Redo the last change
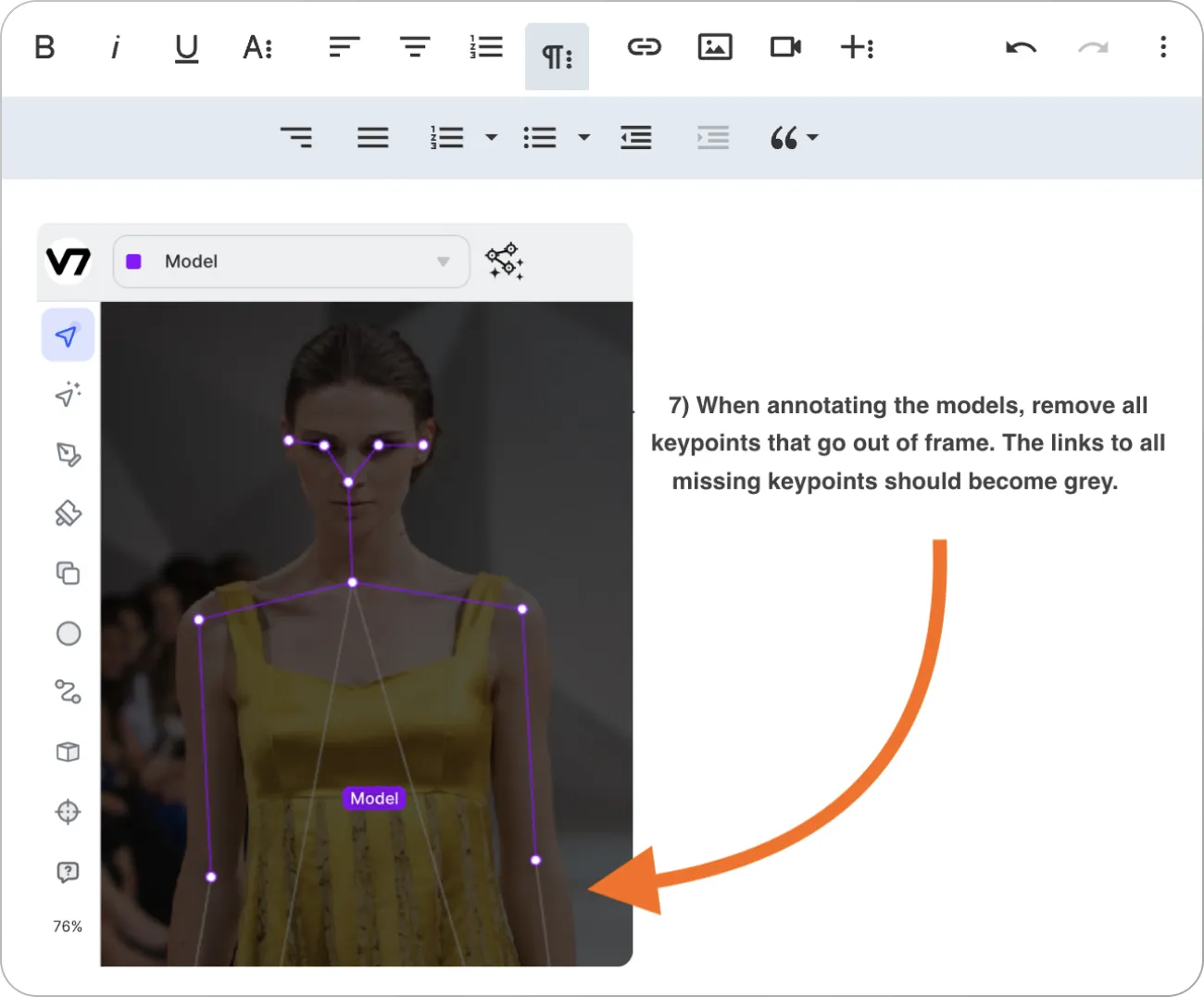 (1093, 47)
